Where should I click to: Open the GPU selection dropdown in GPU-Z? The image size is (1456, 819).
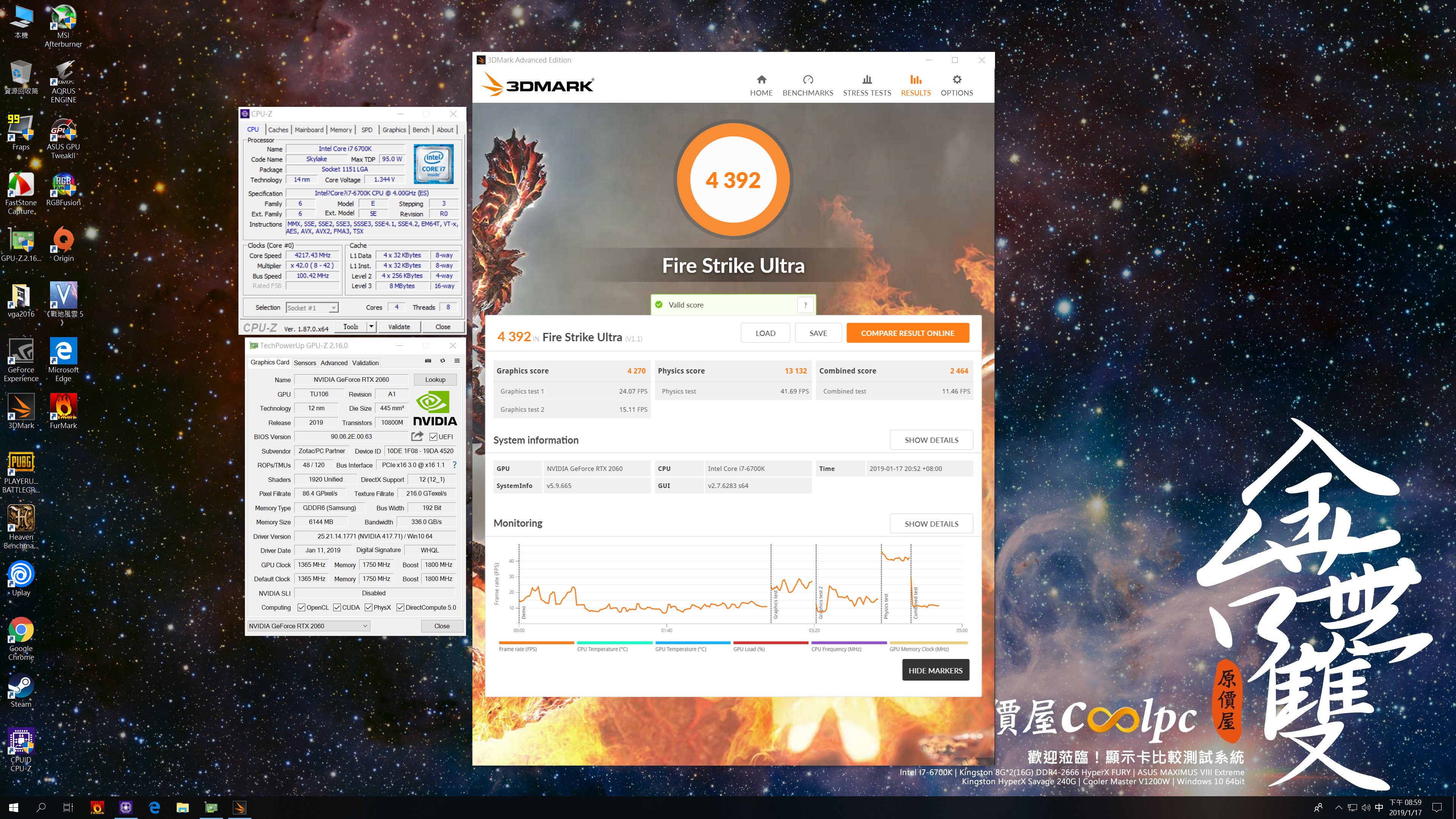(309, 626)
